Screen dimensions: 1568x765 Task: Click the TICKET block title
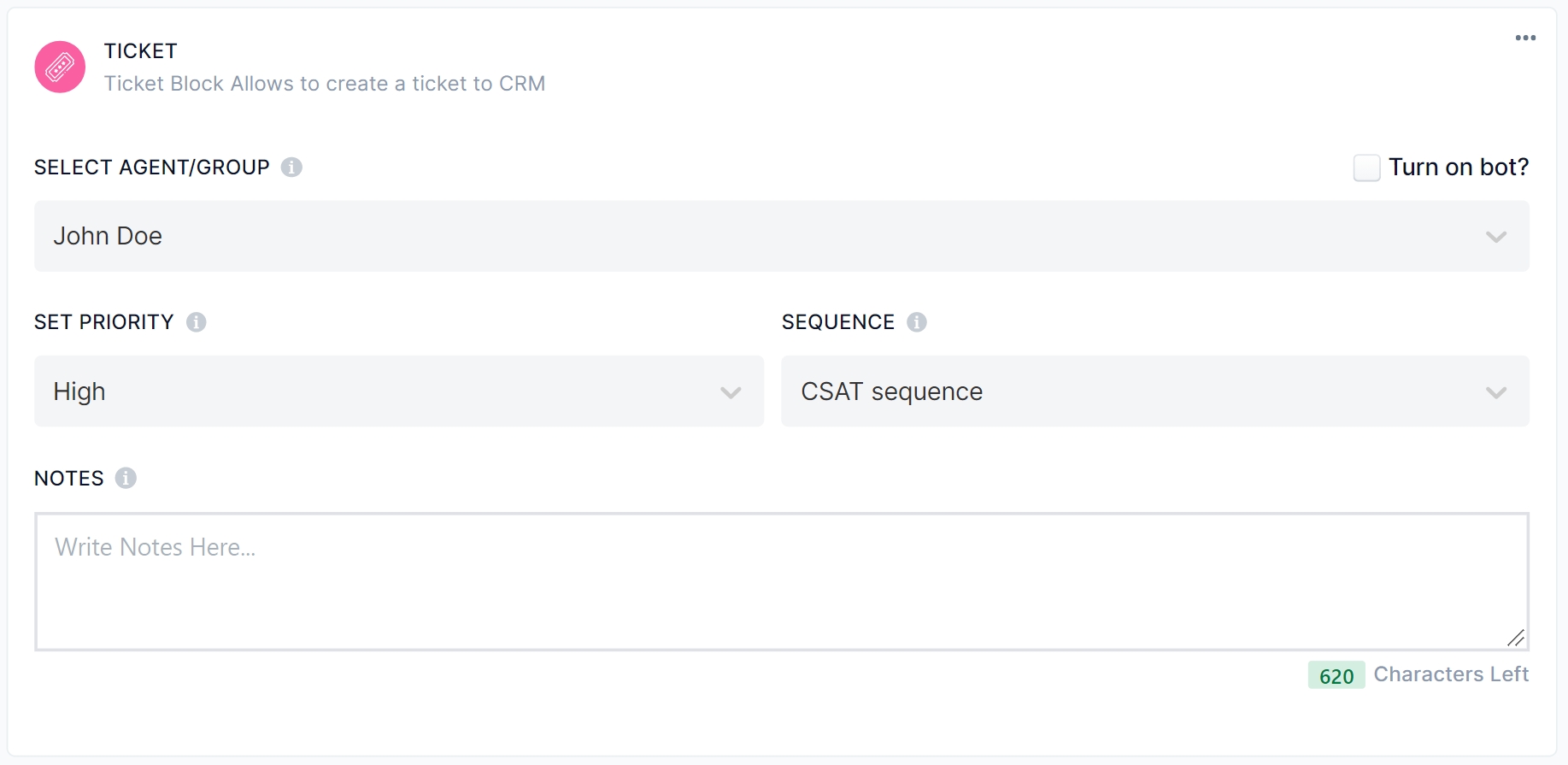click(141, 51)
